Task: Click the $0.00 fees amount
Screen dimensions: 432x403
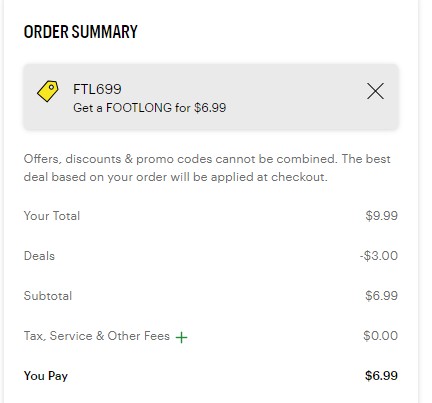Action: (380, 336)
